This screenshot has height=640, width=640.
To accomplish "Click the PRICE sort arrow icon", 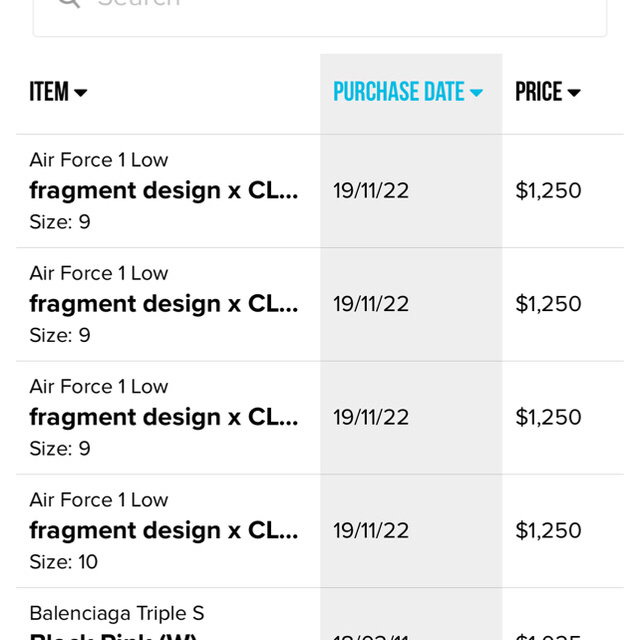I will click(x=574, y=93).
